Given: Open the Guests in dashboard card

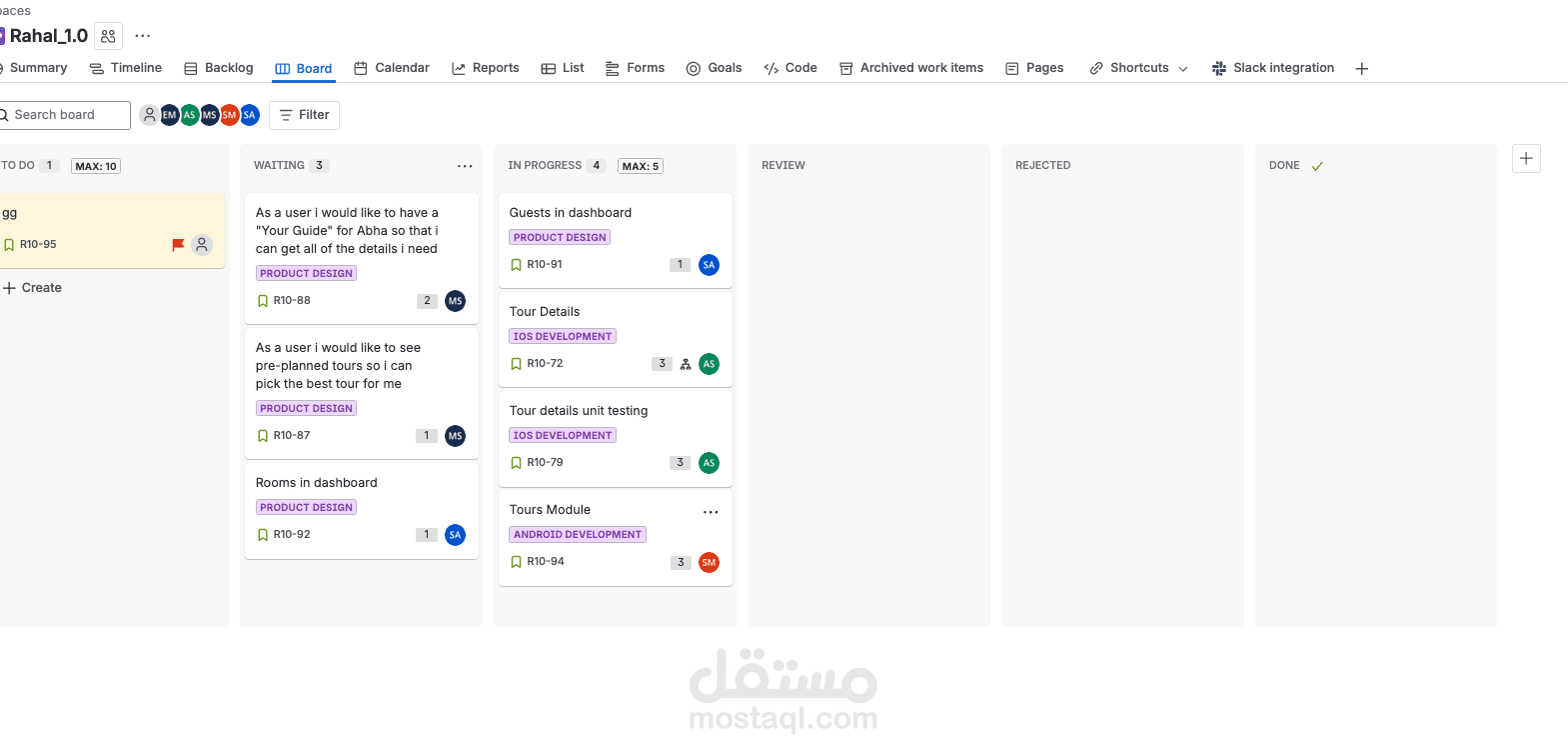Looking at the screenshot, I should [616, 240].
